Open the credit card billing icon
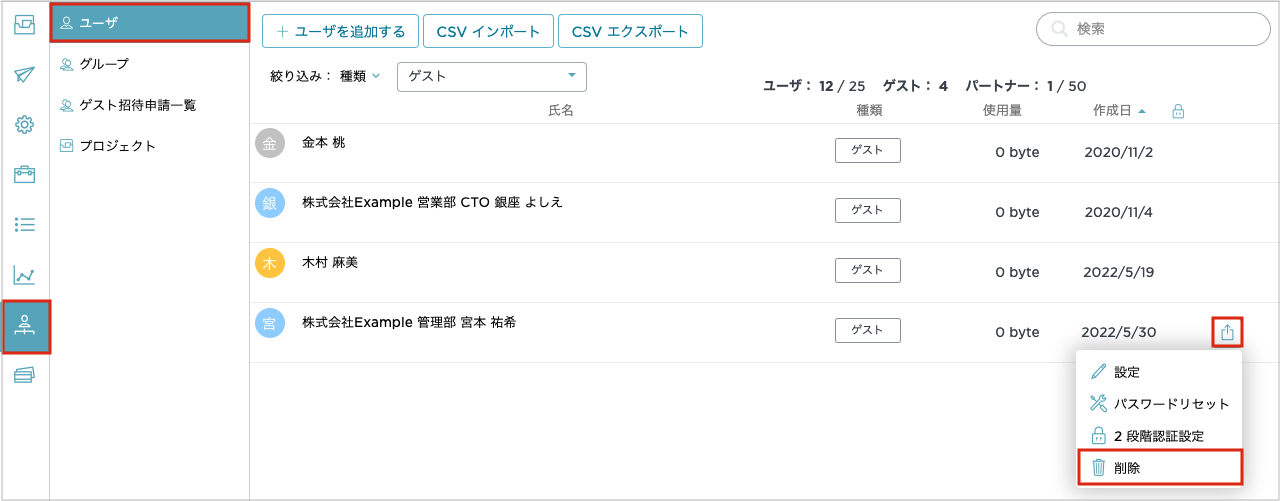 pyautogui.click(x=25, y=375)
